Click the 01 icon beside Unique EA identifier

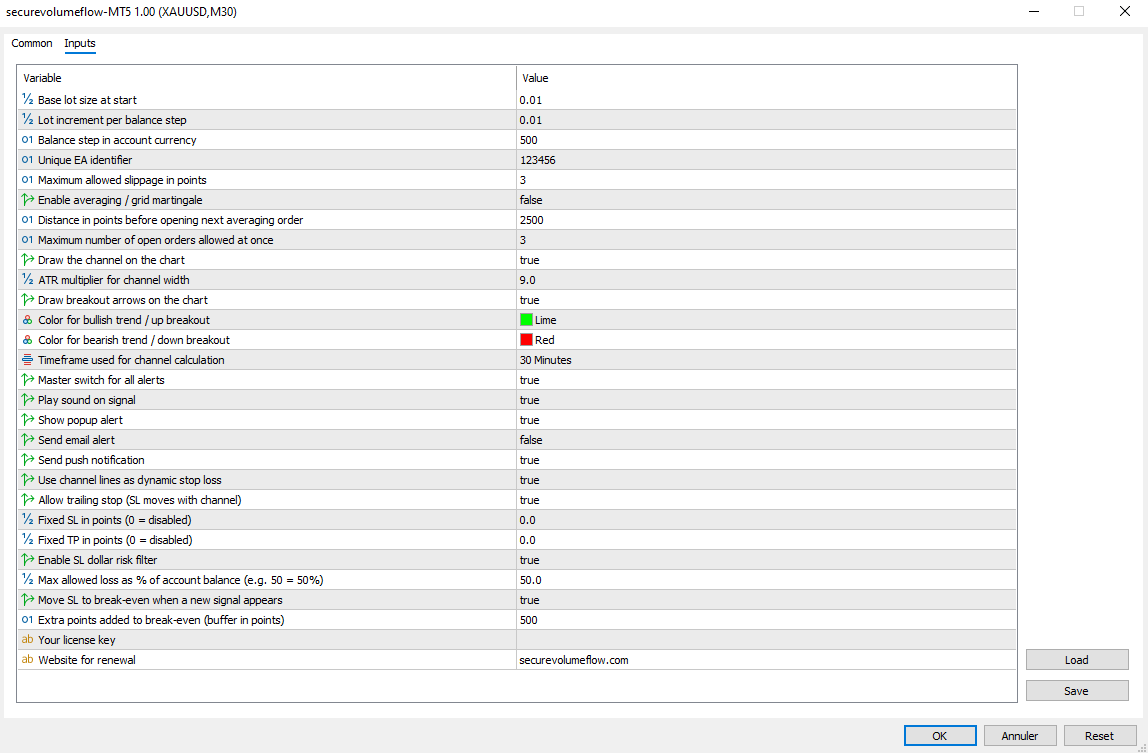click(x=26, y=159)
